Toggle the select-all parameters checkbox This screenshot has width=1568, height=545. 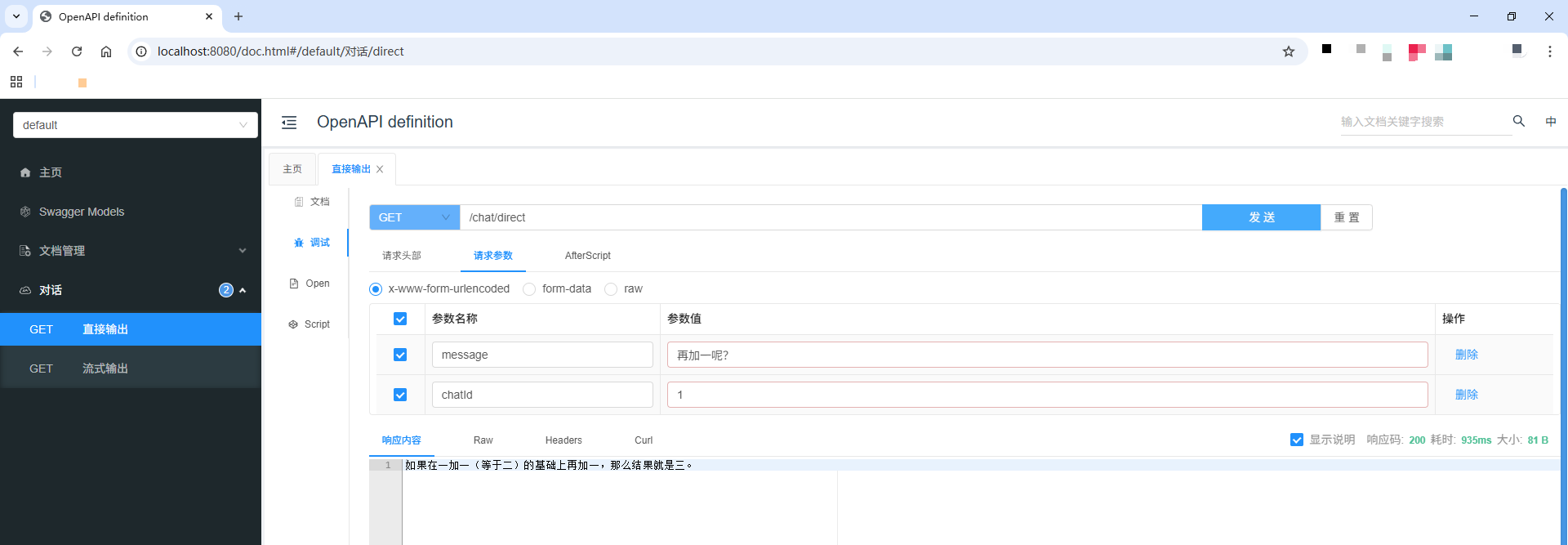(x=400, y=319)
